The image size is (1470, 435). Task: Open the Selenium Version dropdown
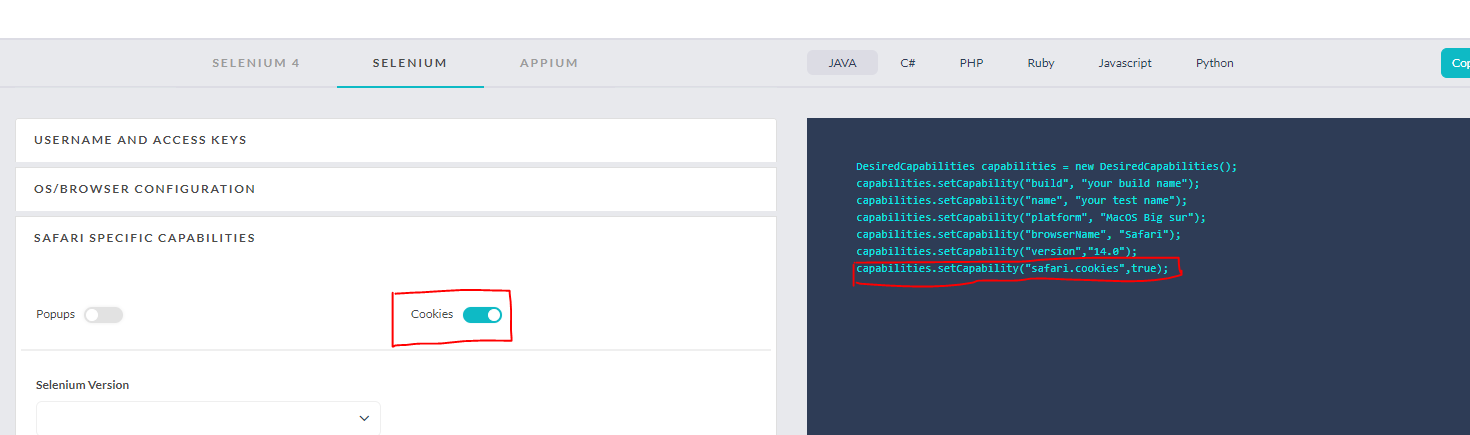tap(208, 418)
